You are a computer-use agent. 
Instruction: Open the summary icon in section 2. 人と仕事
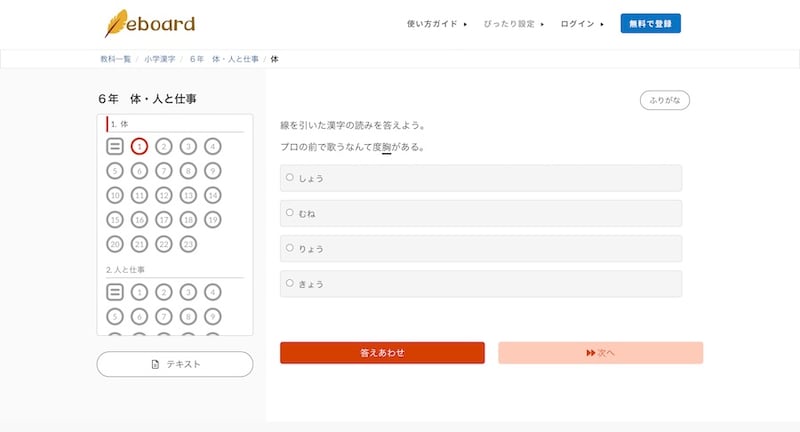tap(115, 293)
